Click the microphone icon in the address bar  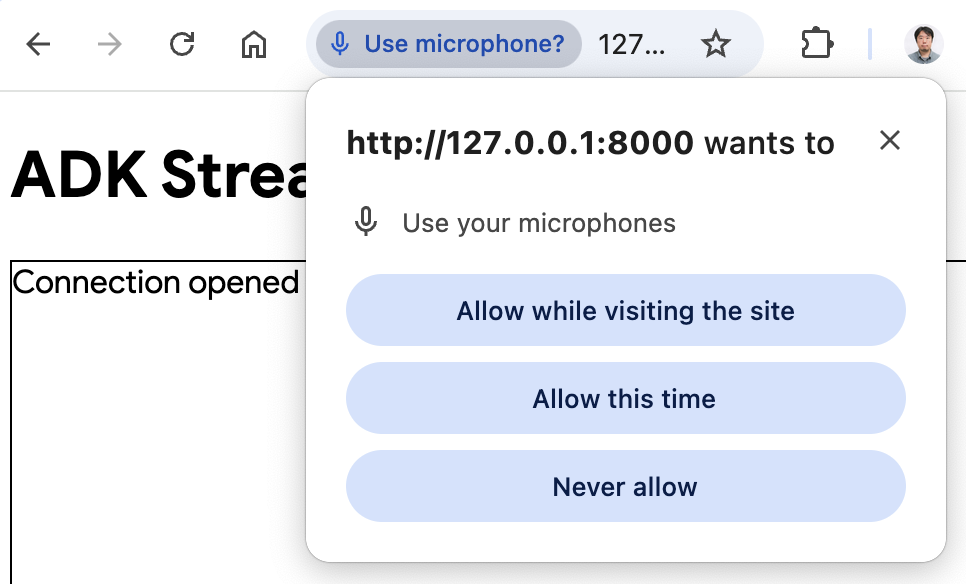pos(340,44)
